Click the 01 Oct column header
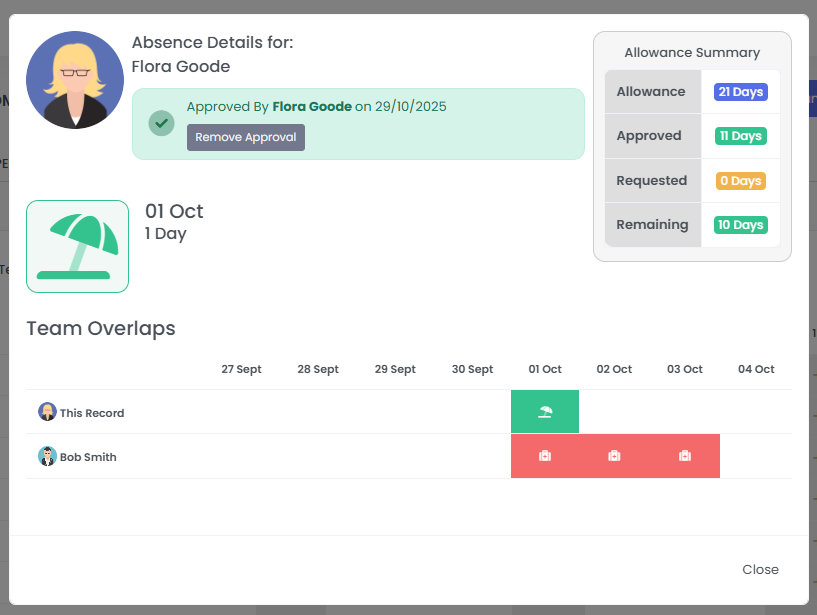Screen dimensions: 817x615 coord(545,369)
